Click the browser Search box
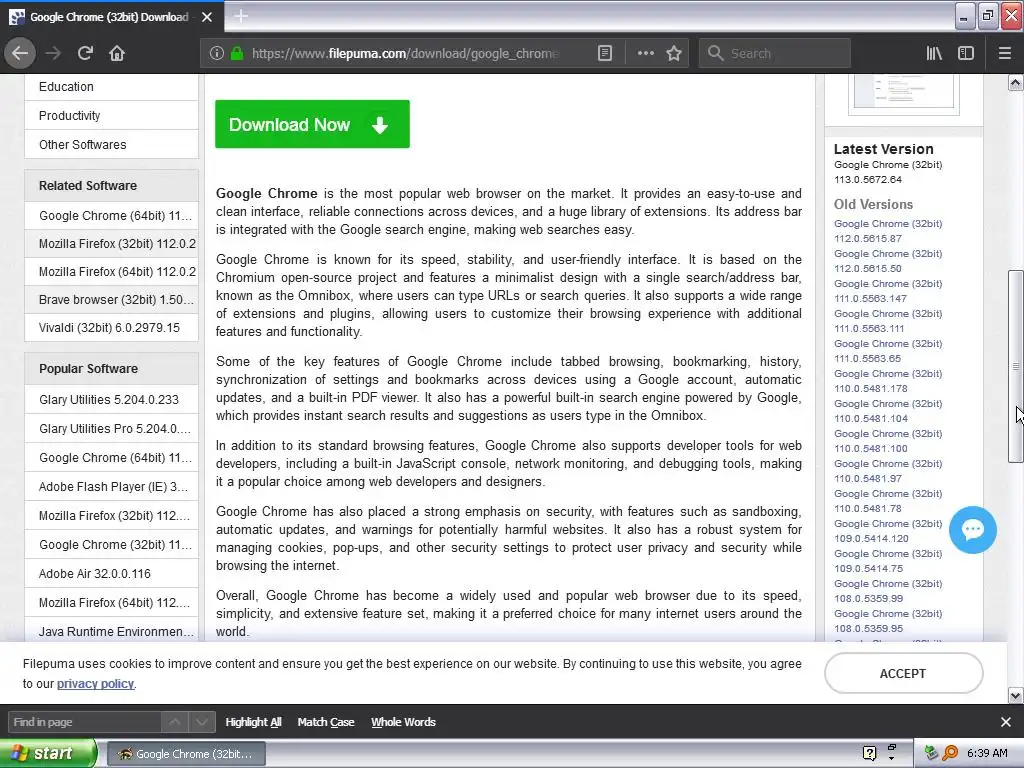 pos(775,53)
